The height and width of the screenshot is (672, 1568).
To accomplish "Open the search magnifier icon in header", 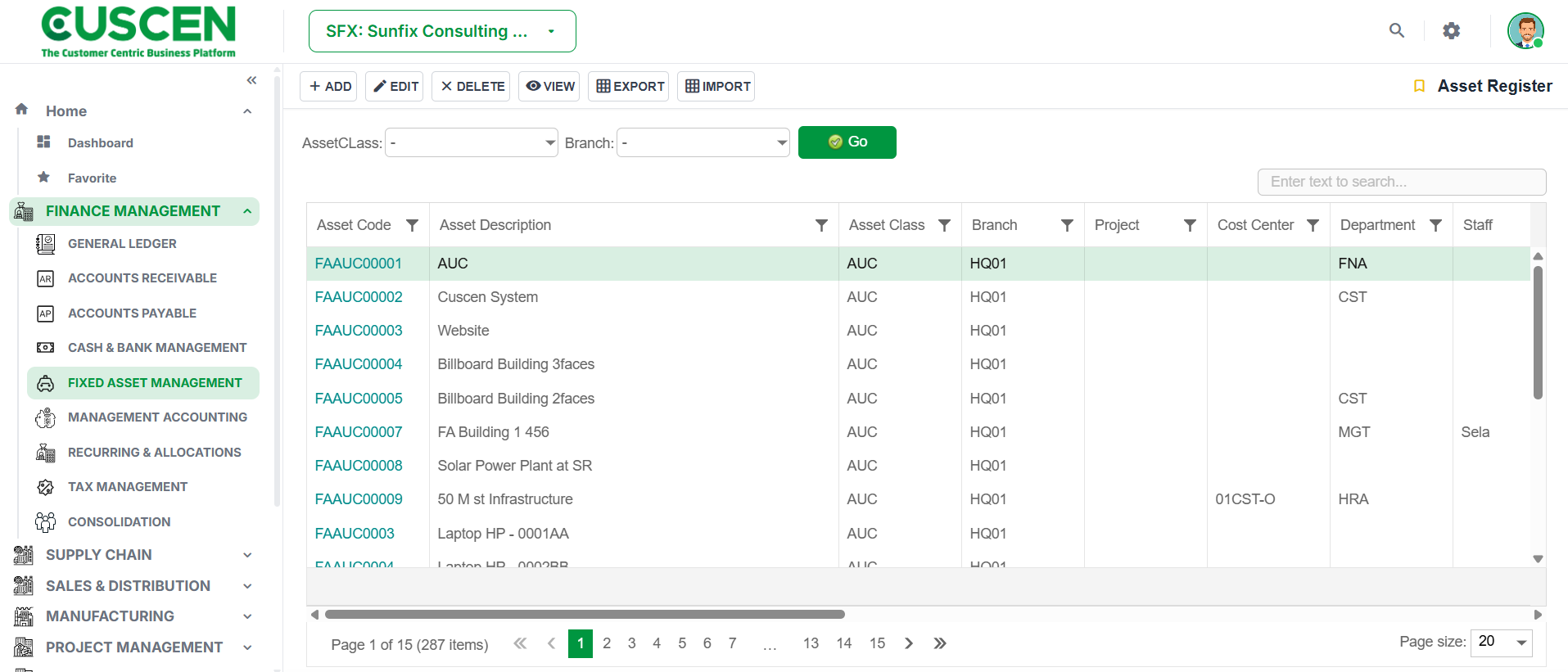I will coord(1397,30).
